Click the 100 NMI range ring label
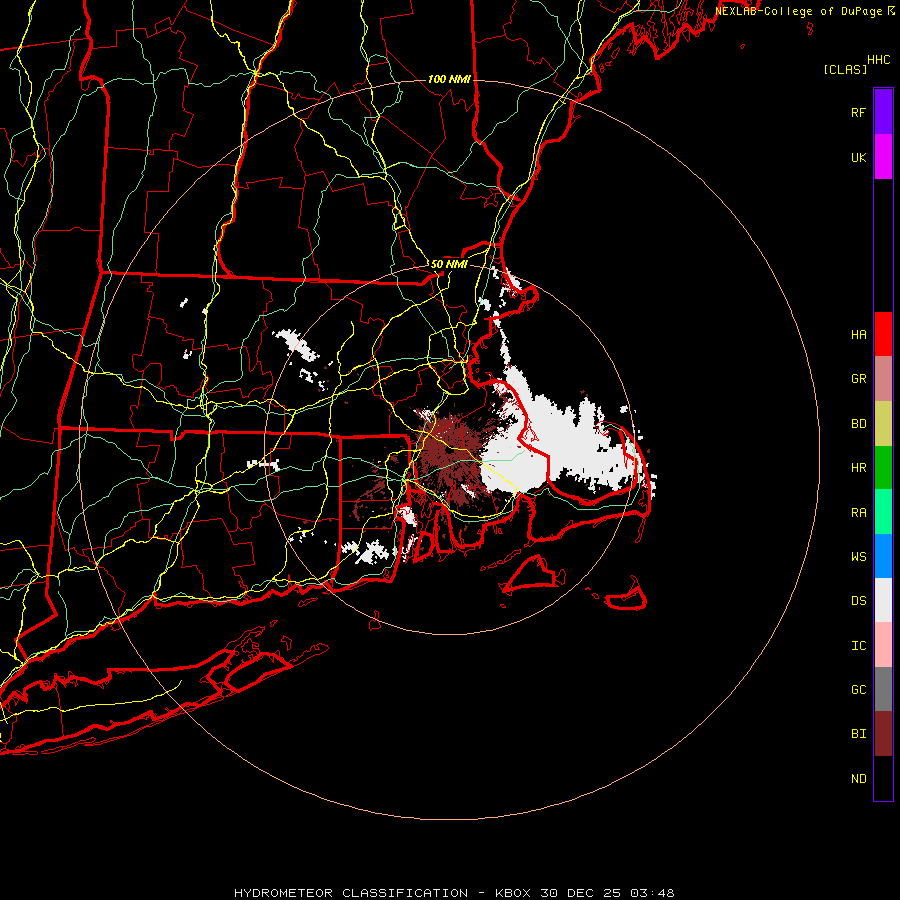 (449, 79)
